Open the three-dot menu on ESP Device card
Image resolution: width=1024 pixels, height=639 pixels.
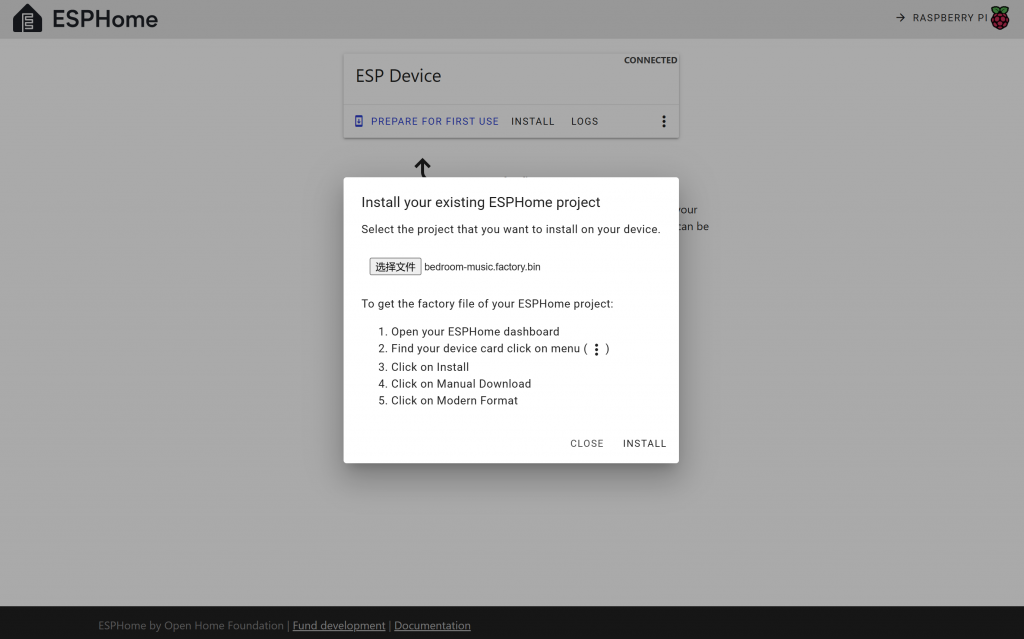click(663, 121)
